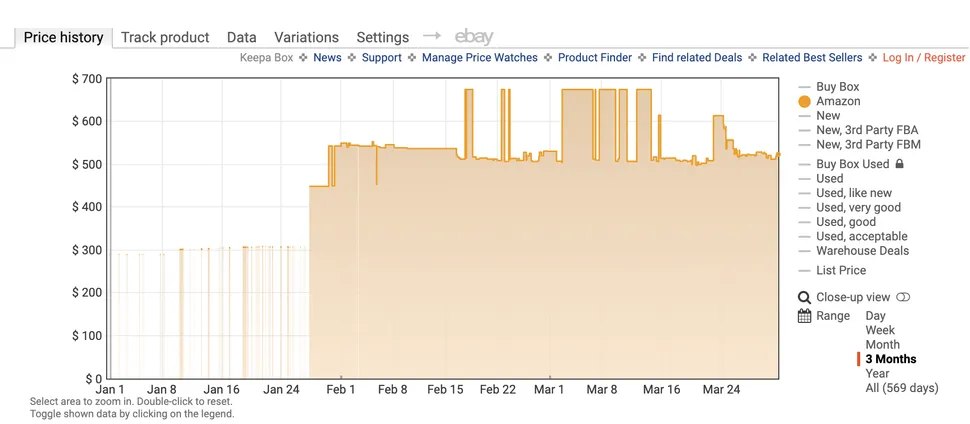This screenshot has width=970, height=424.
Task: Set range to Year
Action: (x=878, y=373)
